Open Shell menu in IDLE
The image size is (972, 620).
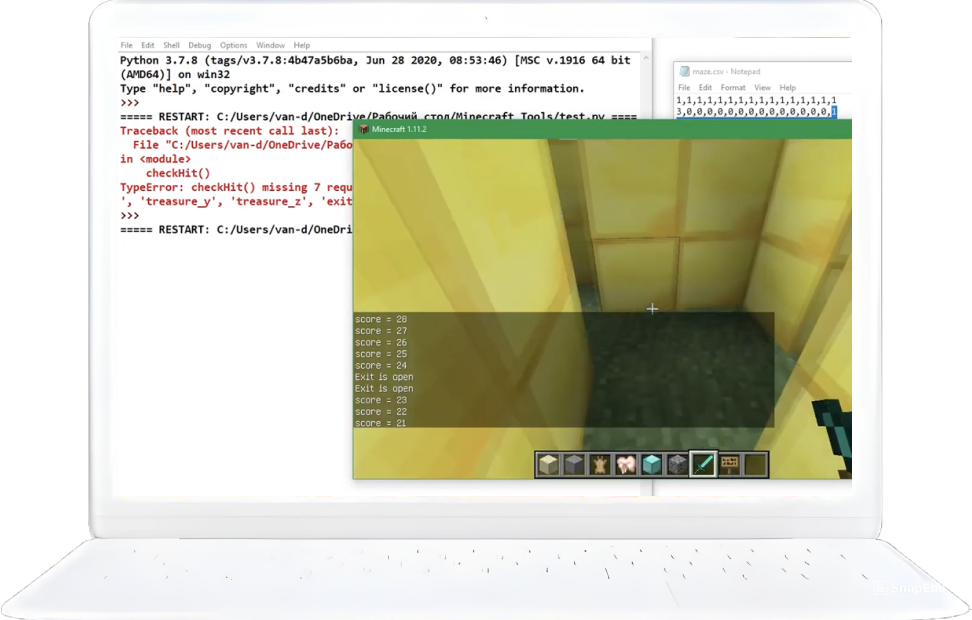(171, 45)
